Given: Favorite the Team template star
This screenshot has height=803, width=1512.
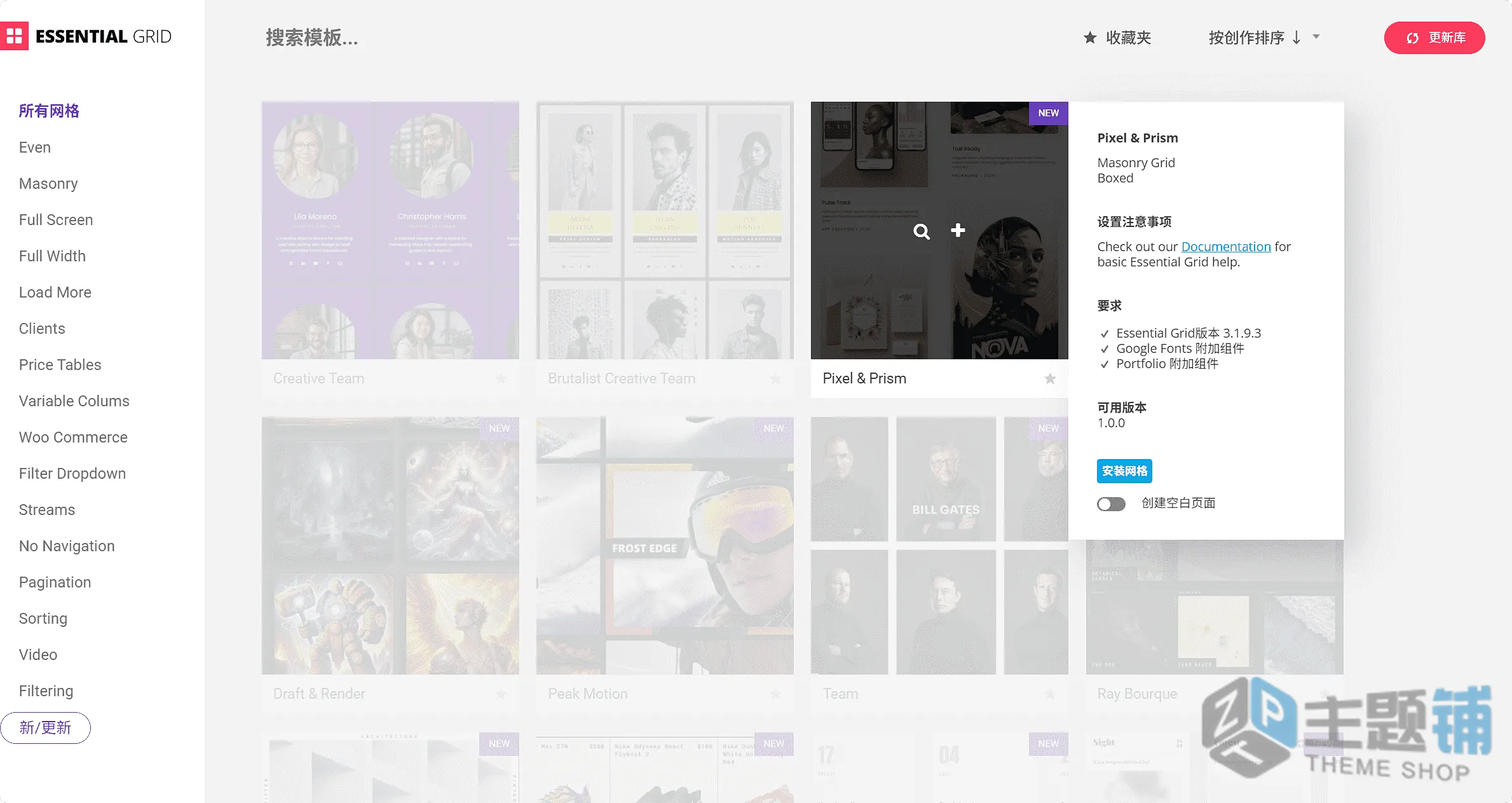Looking at the screenshot, I should point(1050,694).
